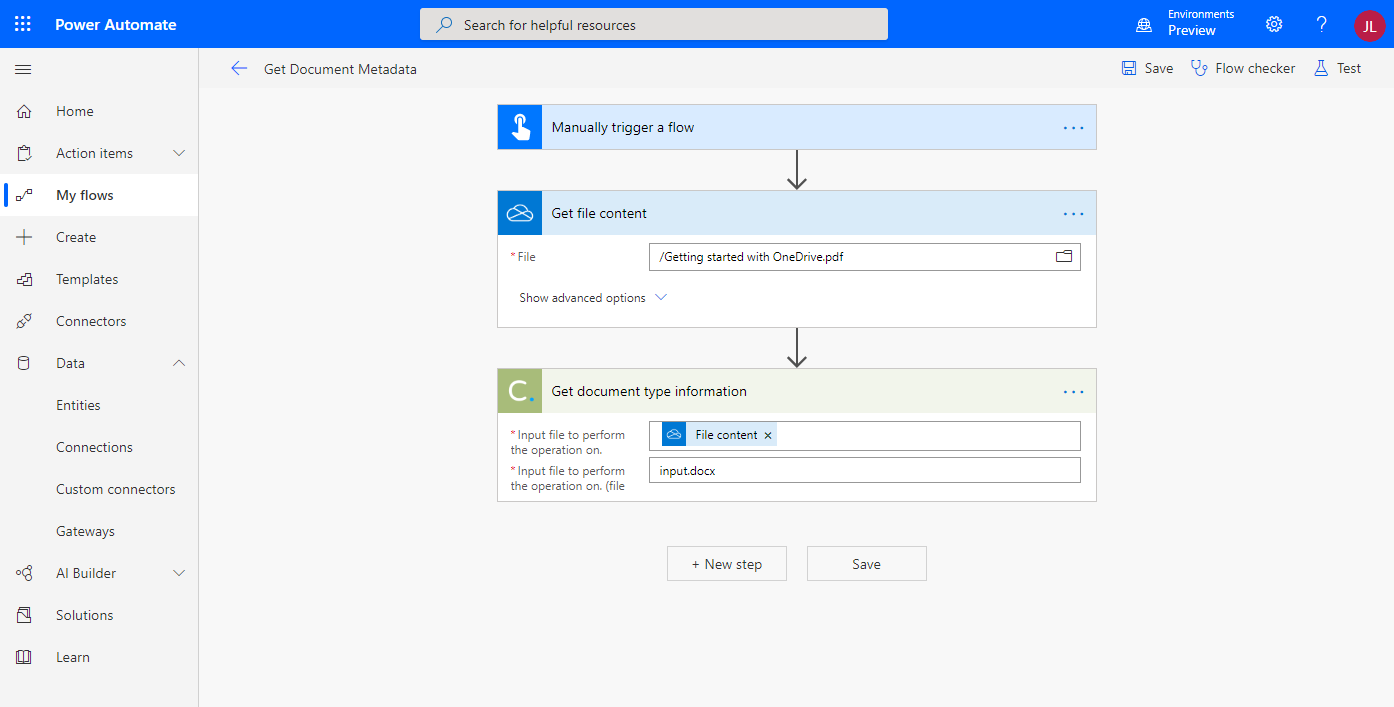Click the manual trigger icon
Screen dimensions: 1394x707
[519, 126]
